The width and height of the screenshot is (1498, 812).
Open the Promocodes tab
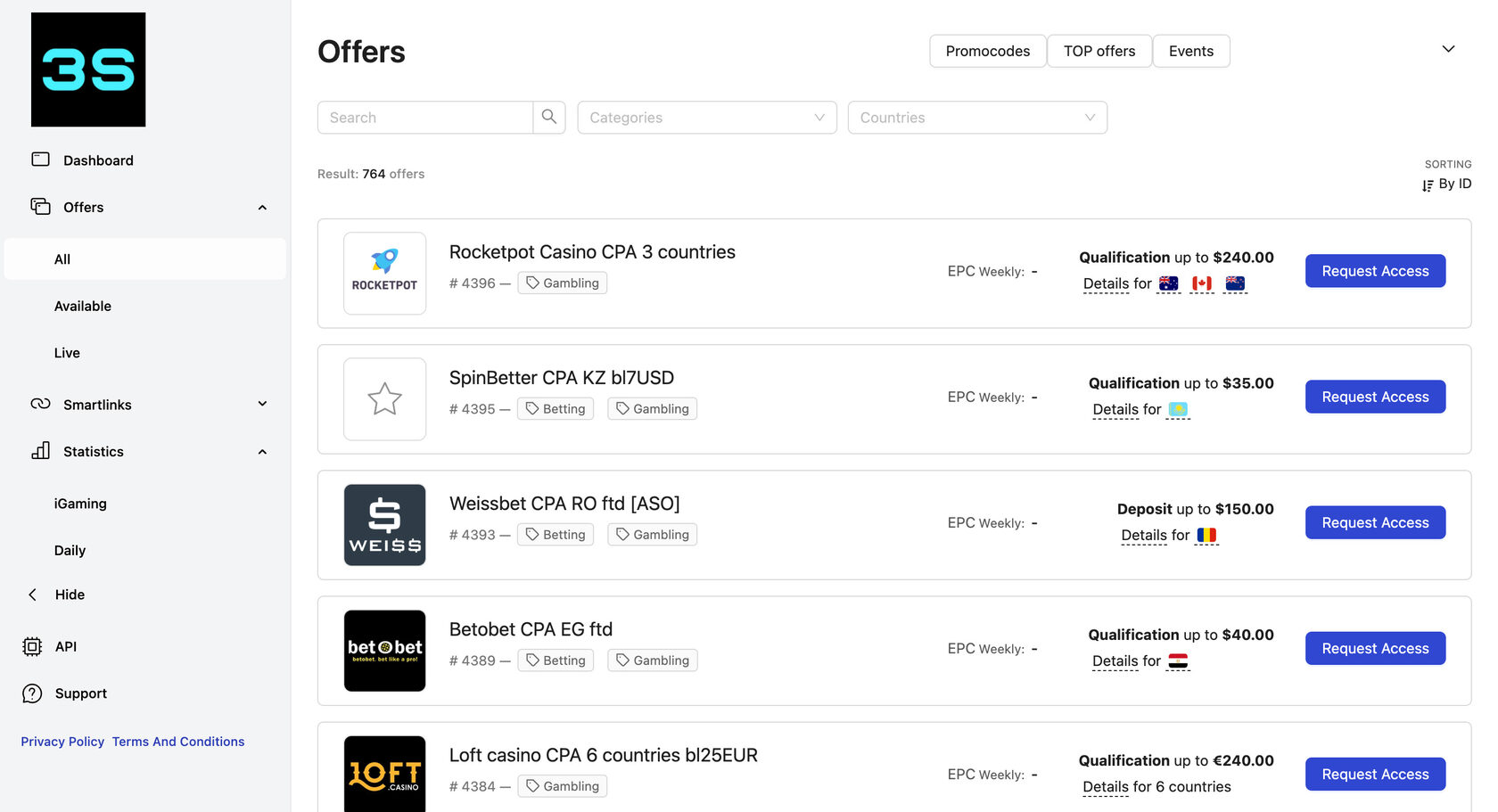click(x=988, y=51)
